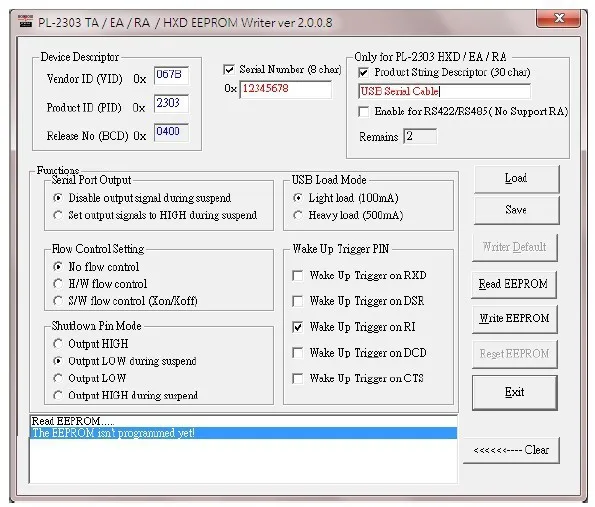595x507 pixels.
Task: Click the app icon in title bar
Action: tap(26, 21)
